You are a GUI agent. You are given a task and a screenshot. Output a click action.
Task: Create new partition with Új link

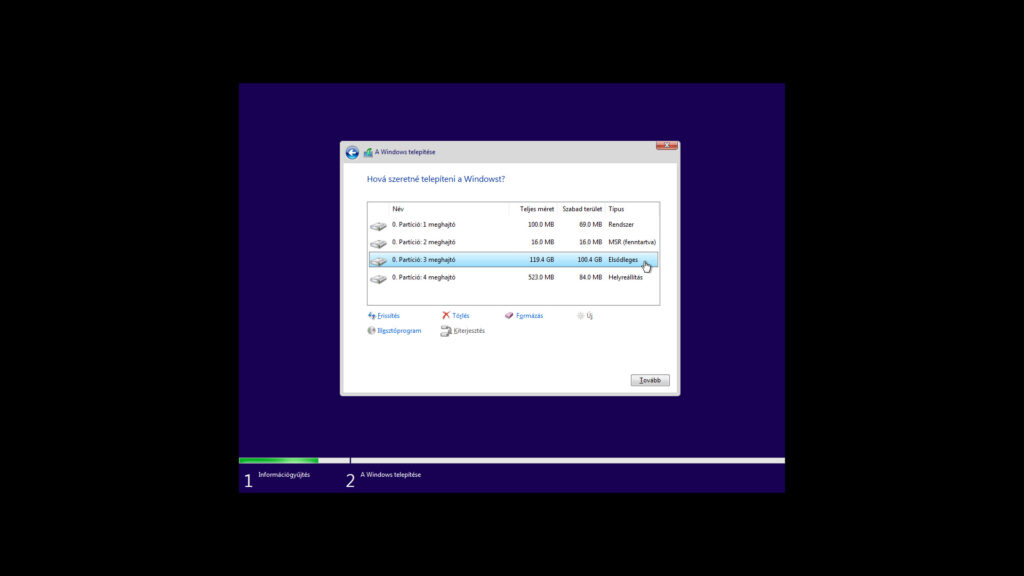590,315
